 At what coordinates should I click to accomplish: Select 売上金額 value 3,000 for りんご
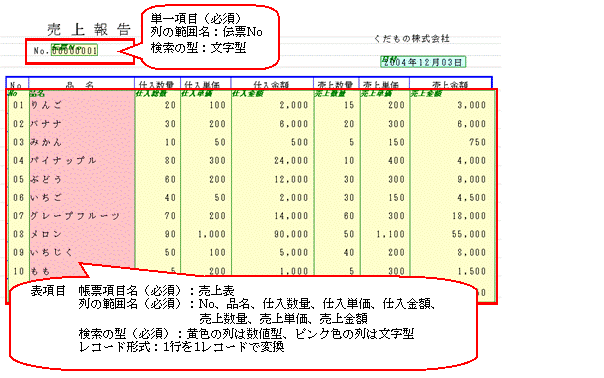click(x=471, y=105)
